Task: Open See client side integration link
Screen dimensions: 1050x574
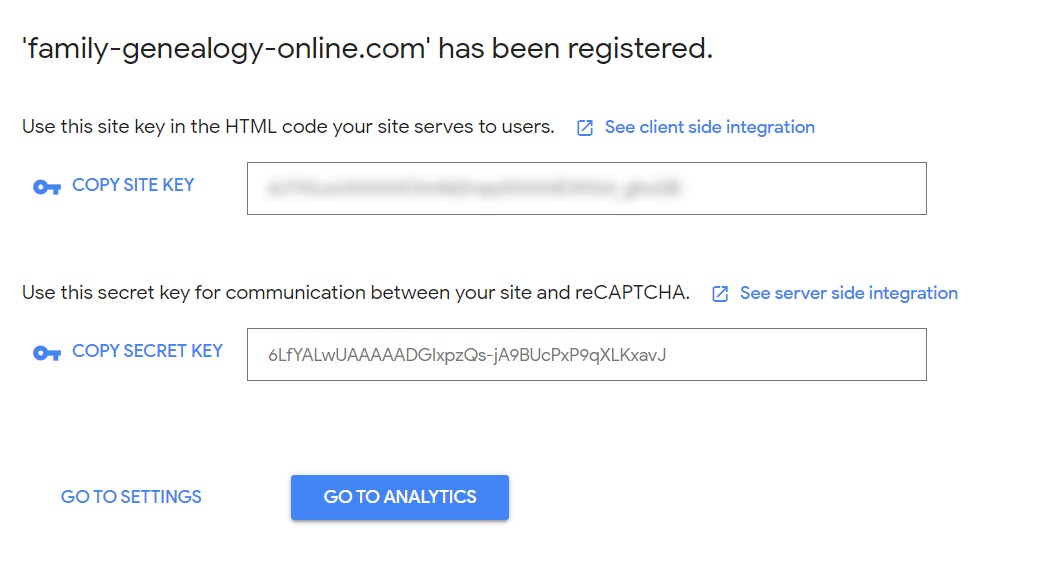Action: click(x=709, y=127)
